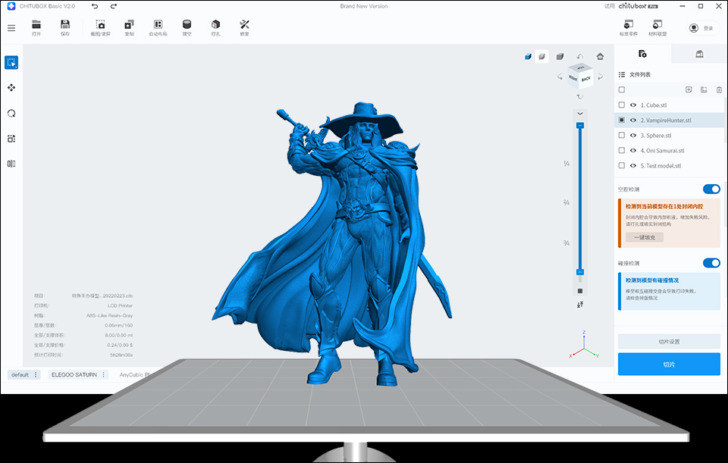Click the Open file folder icon

point(36,25)
